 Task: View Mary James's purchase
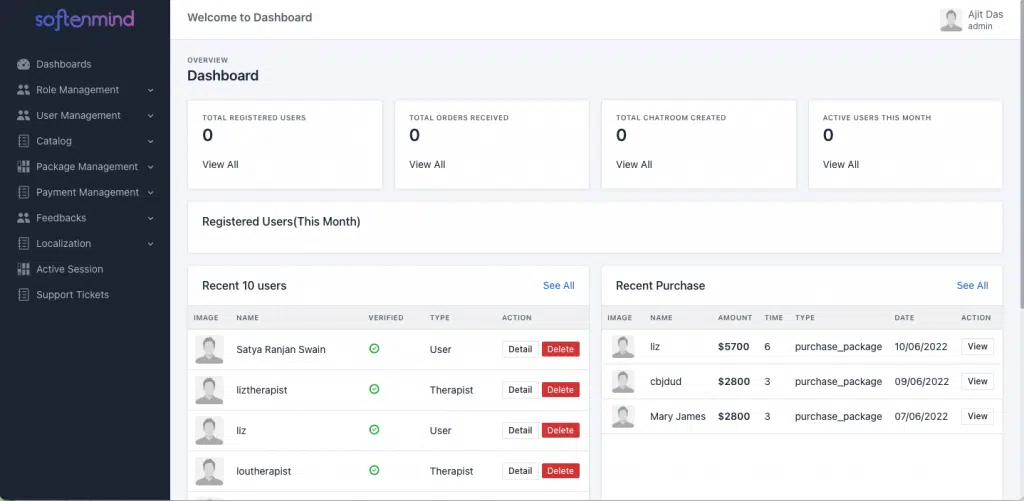coord(977,416)
